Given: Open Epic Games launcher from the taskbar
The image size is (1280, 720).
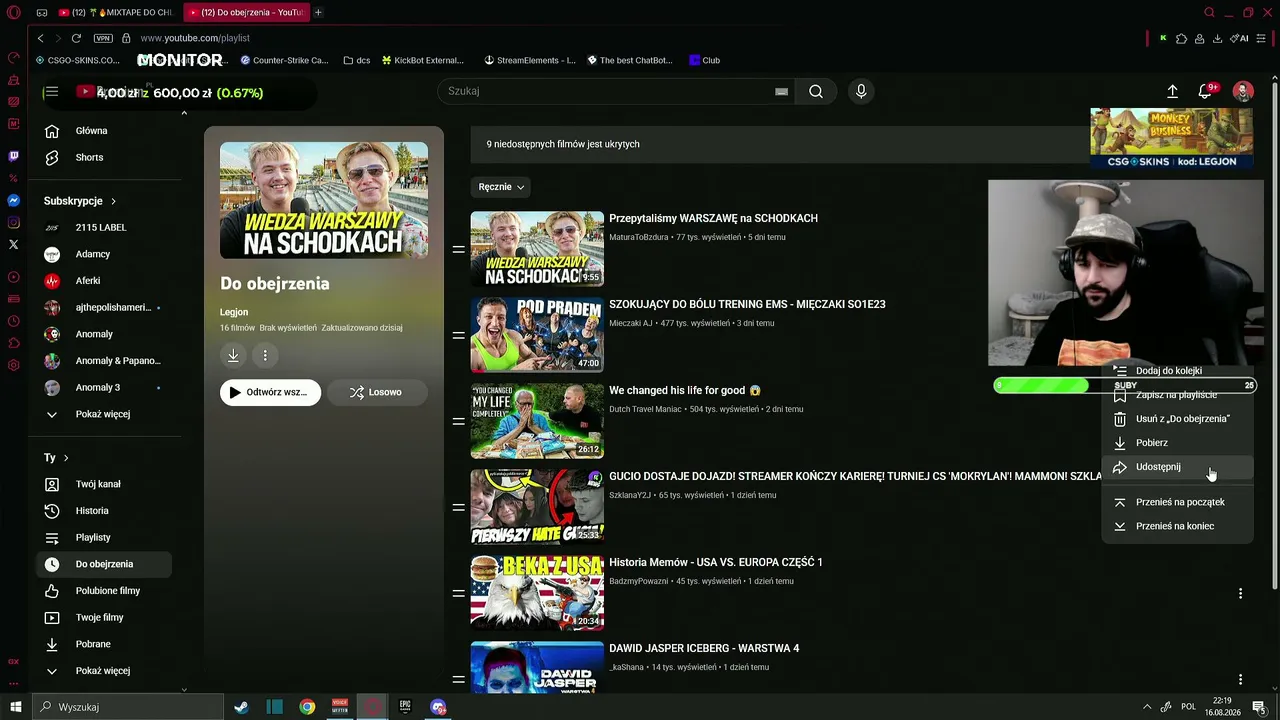Looking at the screenshot, I should pyautogui.click(x=405, y=707).
